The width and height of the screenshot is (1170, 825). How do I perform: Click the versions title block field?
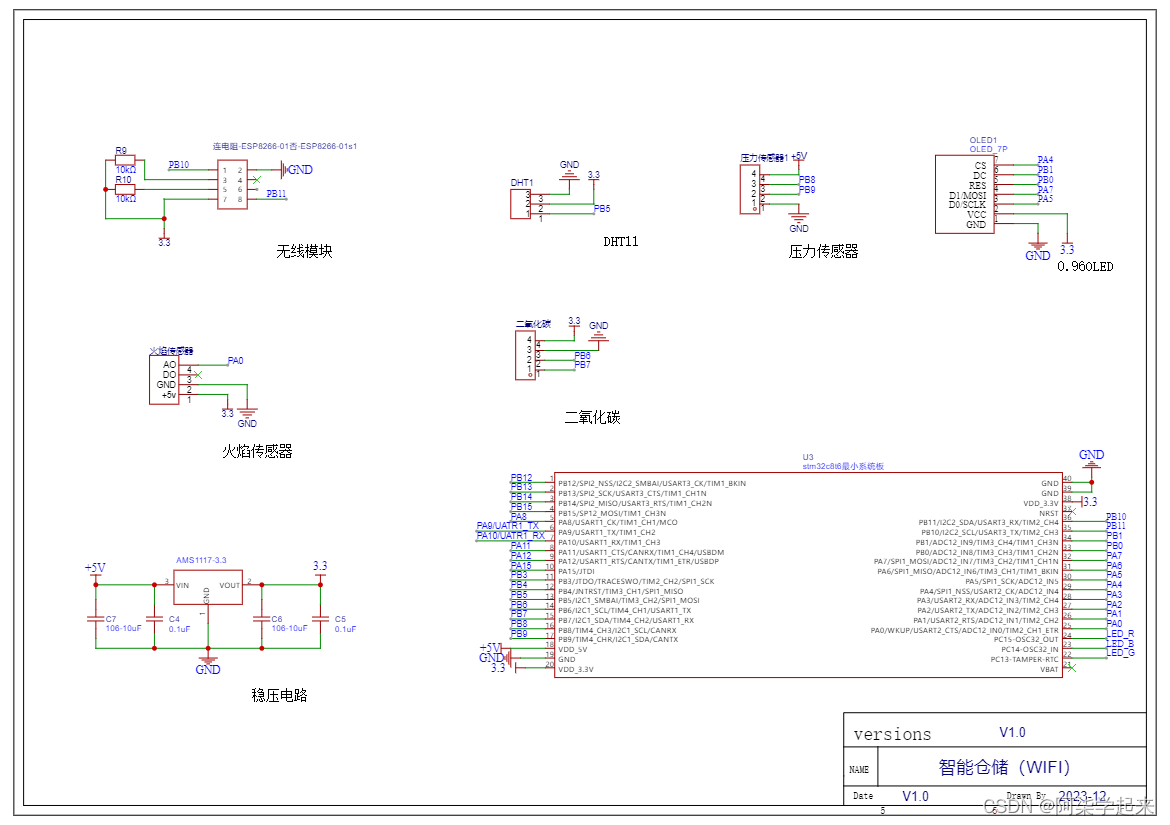click(892, 735)
